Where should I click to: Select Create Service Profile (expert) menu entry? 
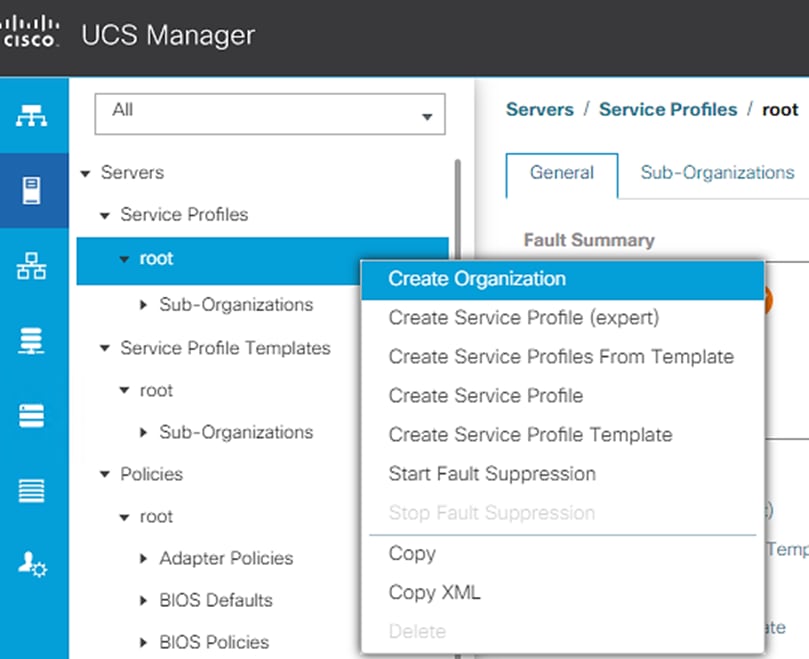(523, 318)
